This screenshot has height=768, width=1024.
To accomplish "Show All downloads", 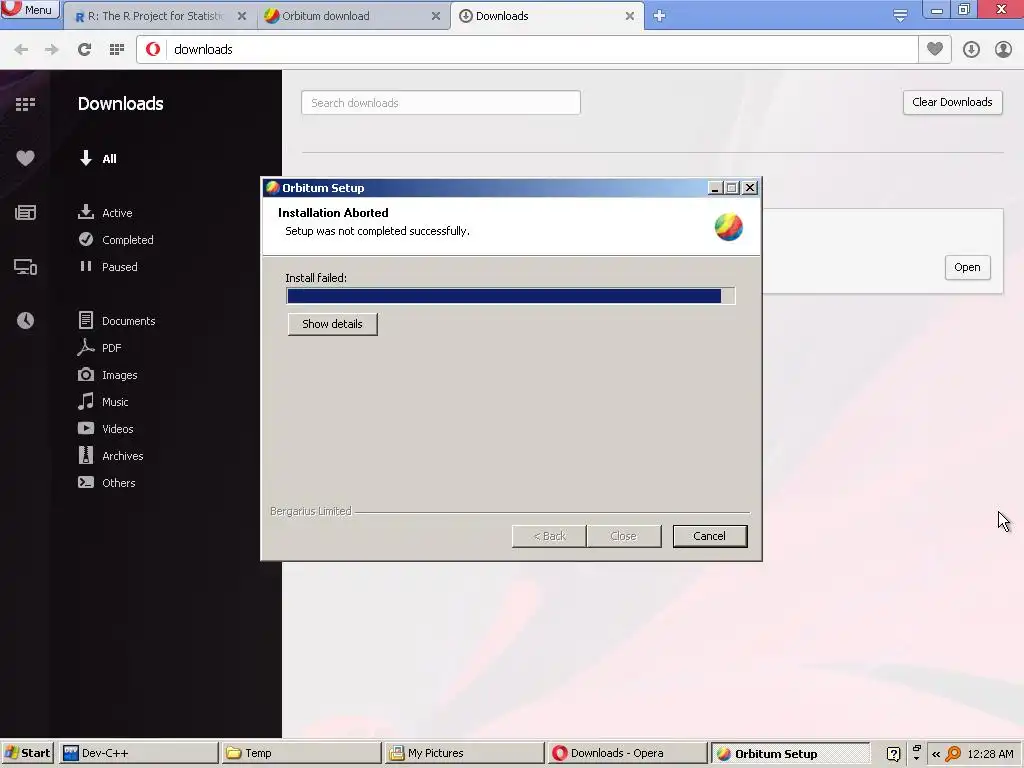I will [x=98, y=159].
